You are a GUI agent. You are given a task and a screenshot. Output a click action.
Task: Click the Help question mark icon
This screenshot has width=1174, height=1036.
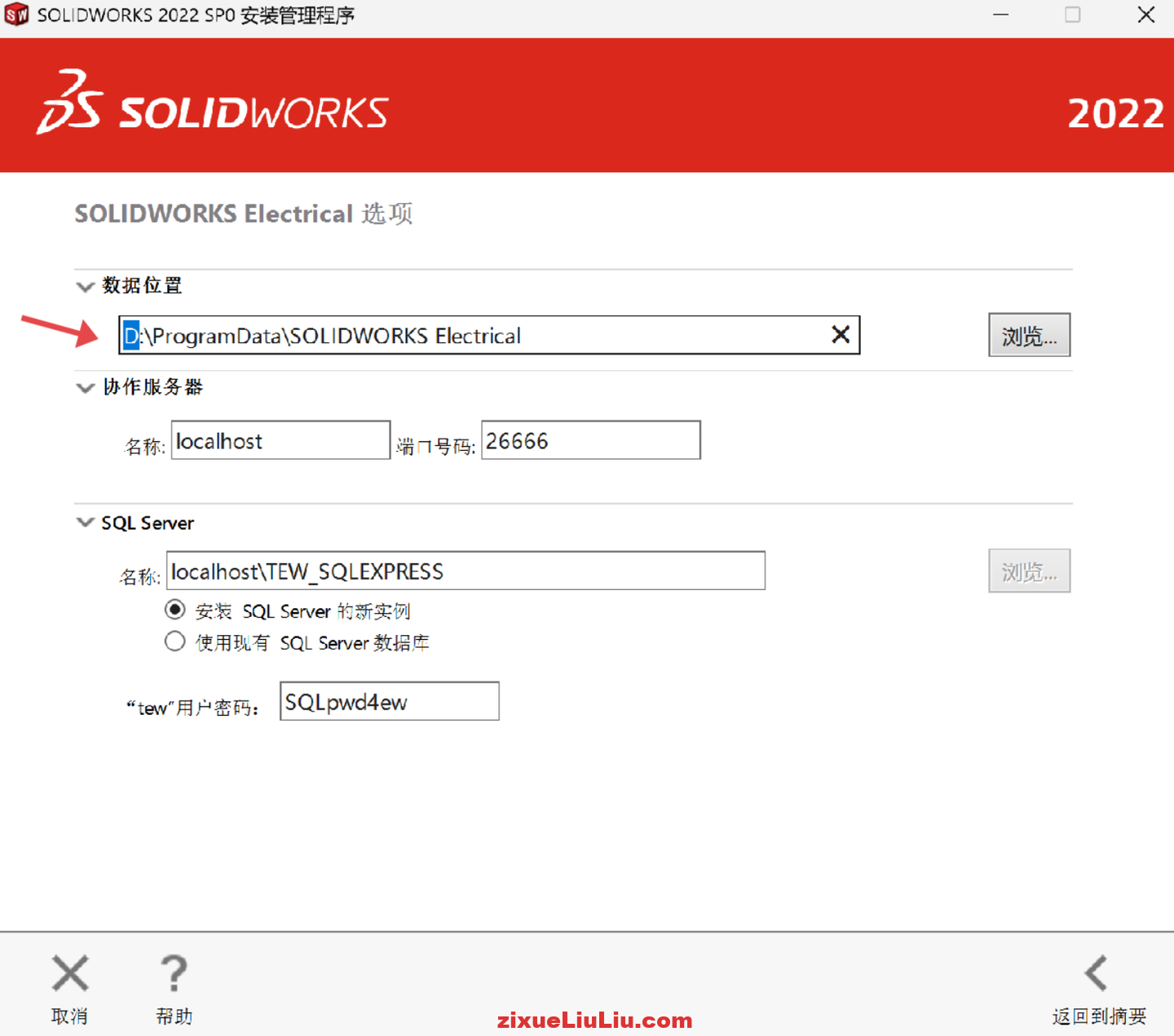click(x=174, y=973)
